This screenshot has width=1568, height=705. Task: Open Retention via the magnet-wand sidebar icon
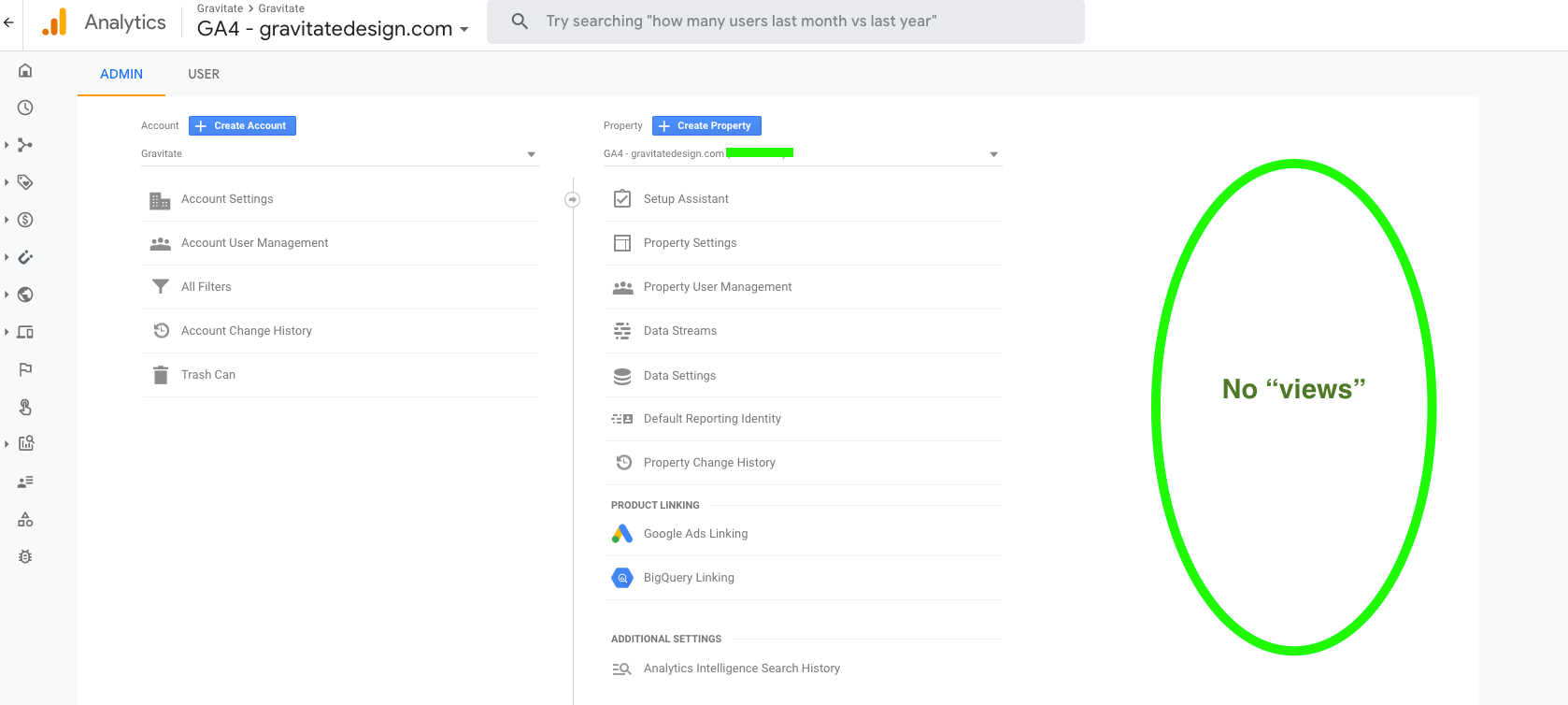tap(25, 257)
